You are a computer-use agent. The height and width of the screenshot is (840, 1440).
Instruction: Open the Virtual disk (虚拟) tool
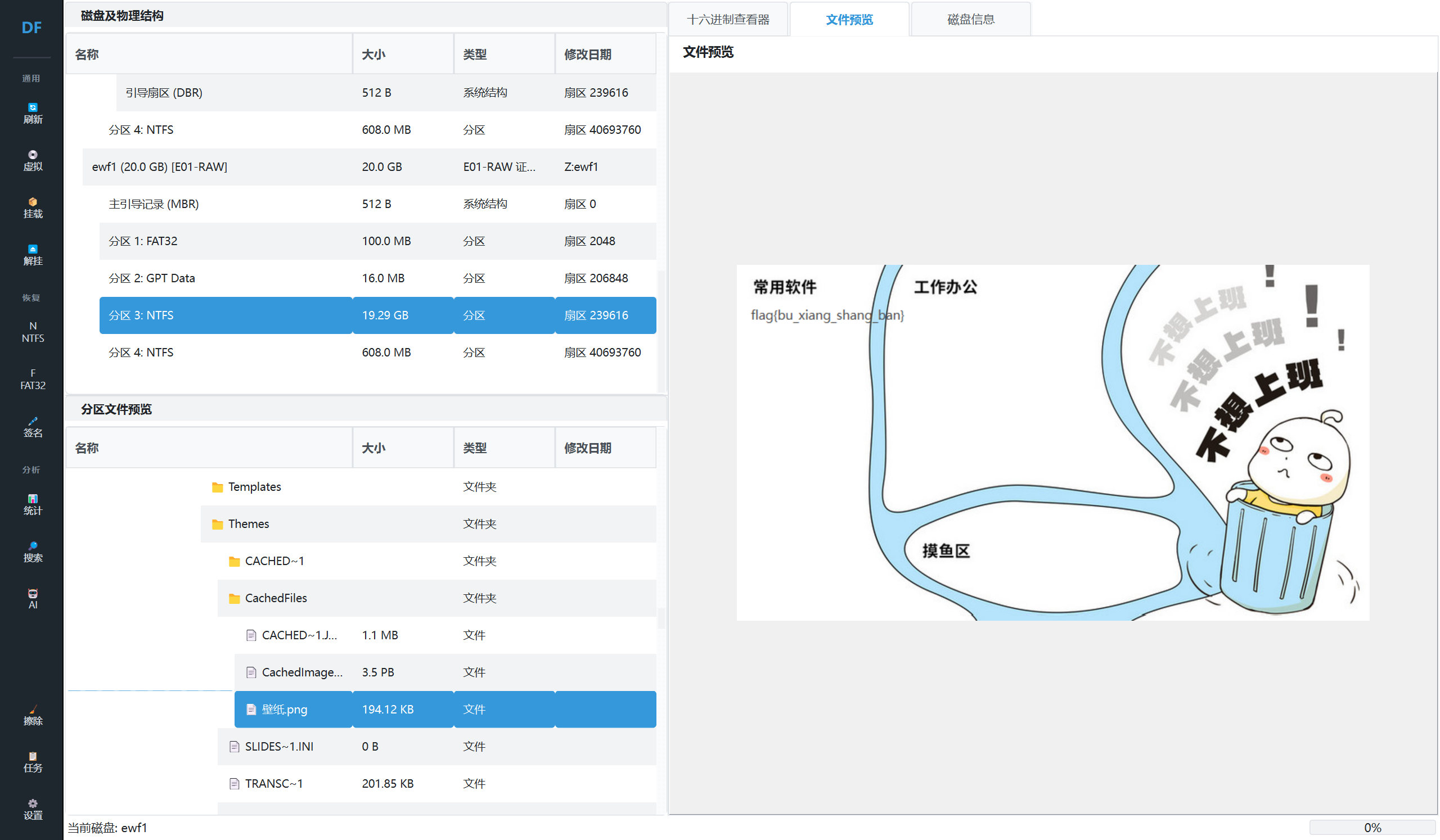33,160
